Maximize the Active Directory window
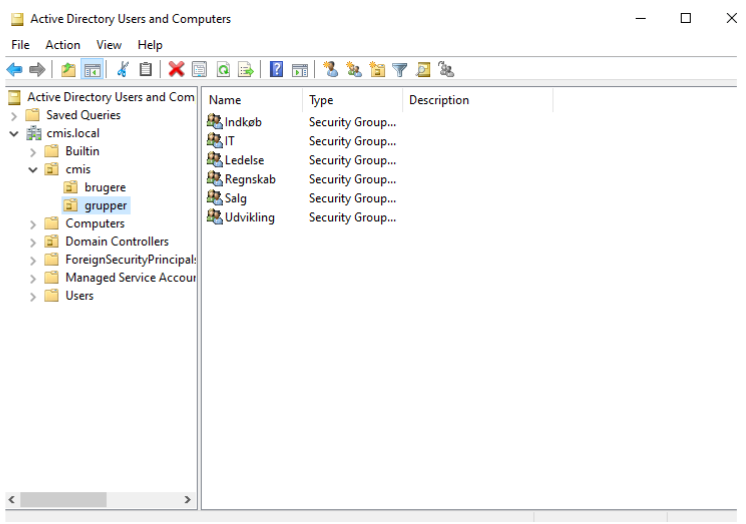The height and width of the screenshot is (524, 746). click(686, 18)
